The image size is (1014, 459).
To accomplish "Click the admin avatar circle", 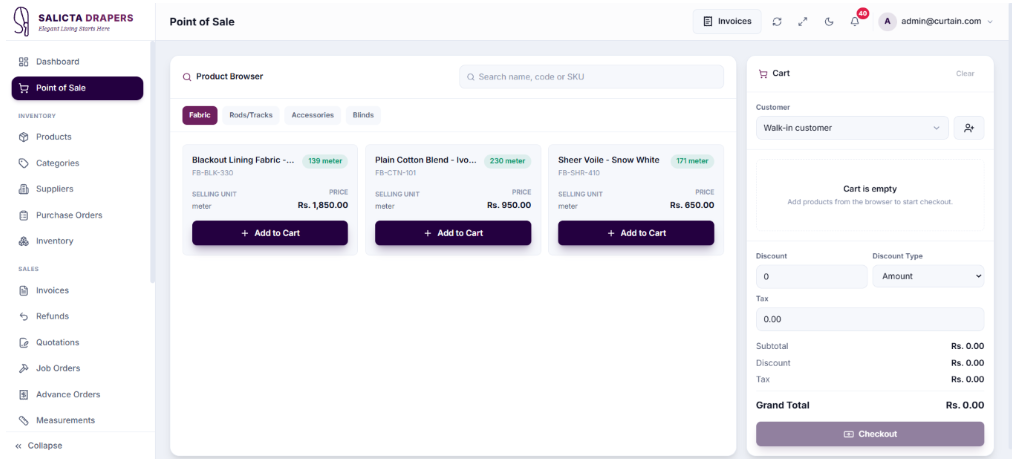I will [887, 21].
